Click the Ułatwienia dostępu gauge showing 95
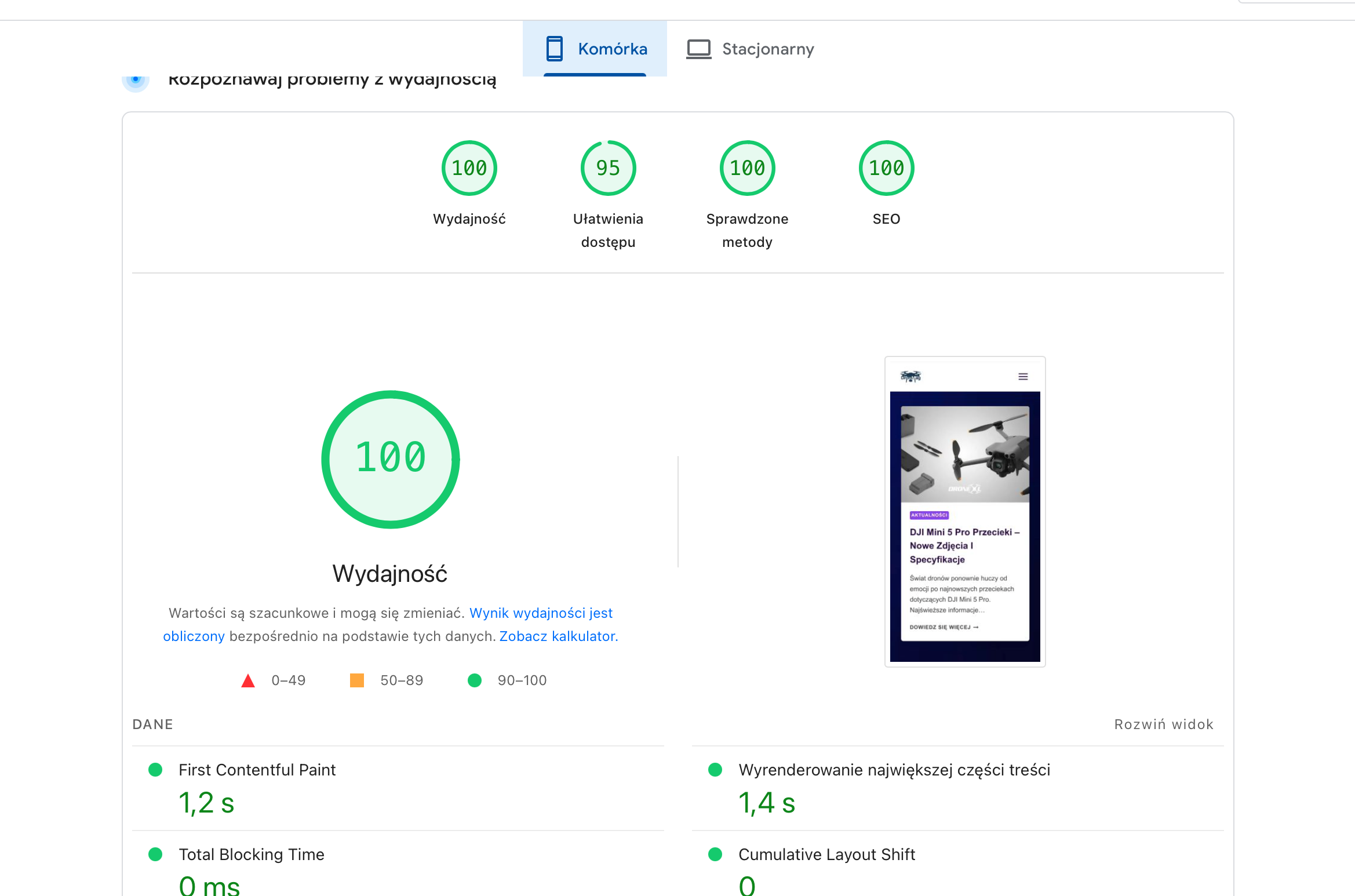Screen dimensions: 1355x896 (x=608, y=168)
